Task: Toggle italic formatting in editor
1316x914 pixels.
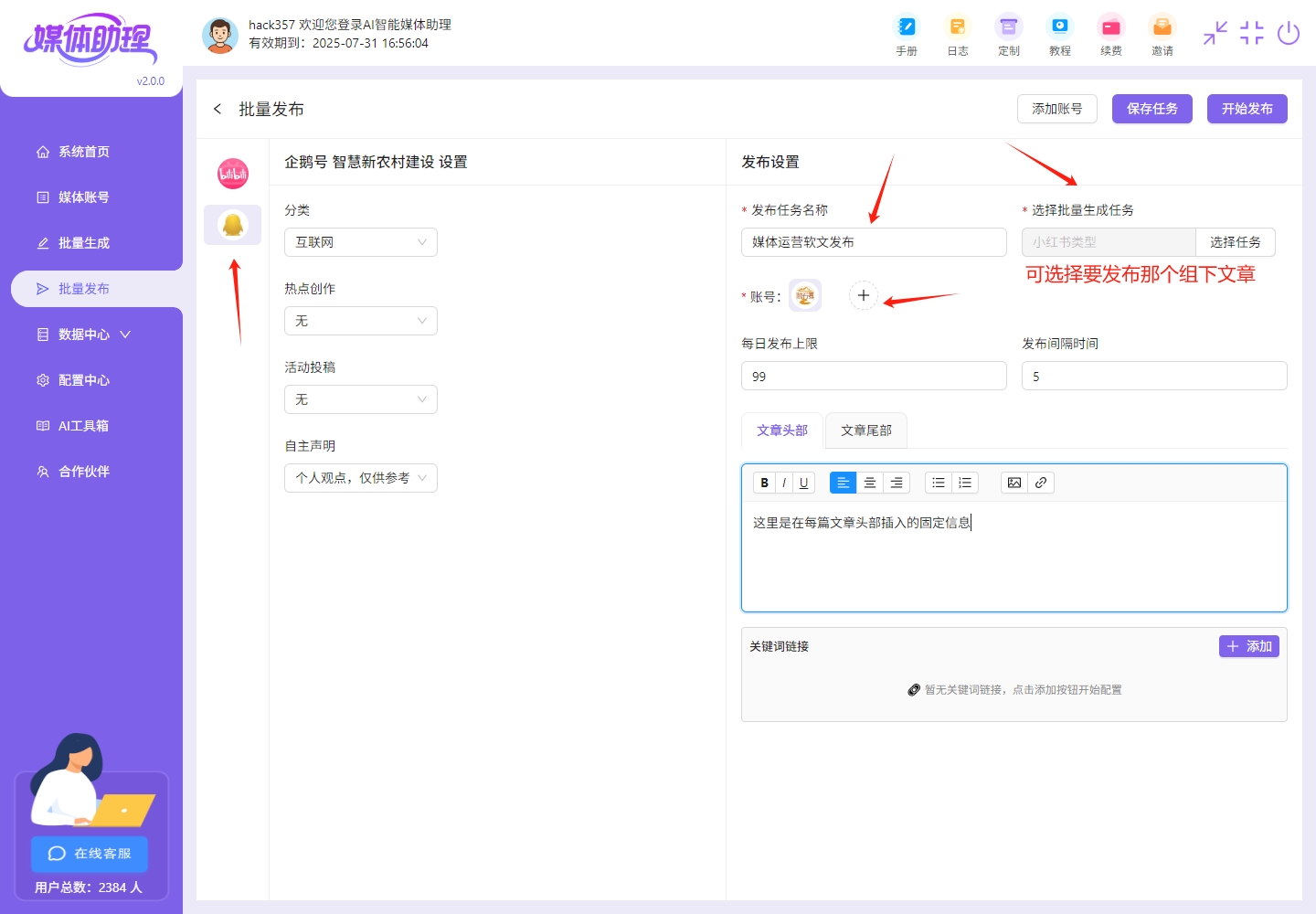Action: pos(784,483)
